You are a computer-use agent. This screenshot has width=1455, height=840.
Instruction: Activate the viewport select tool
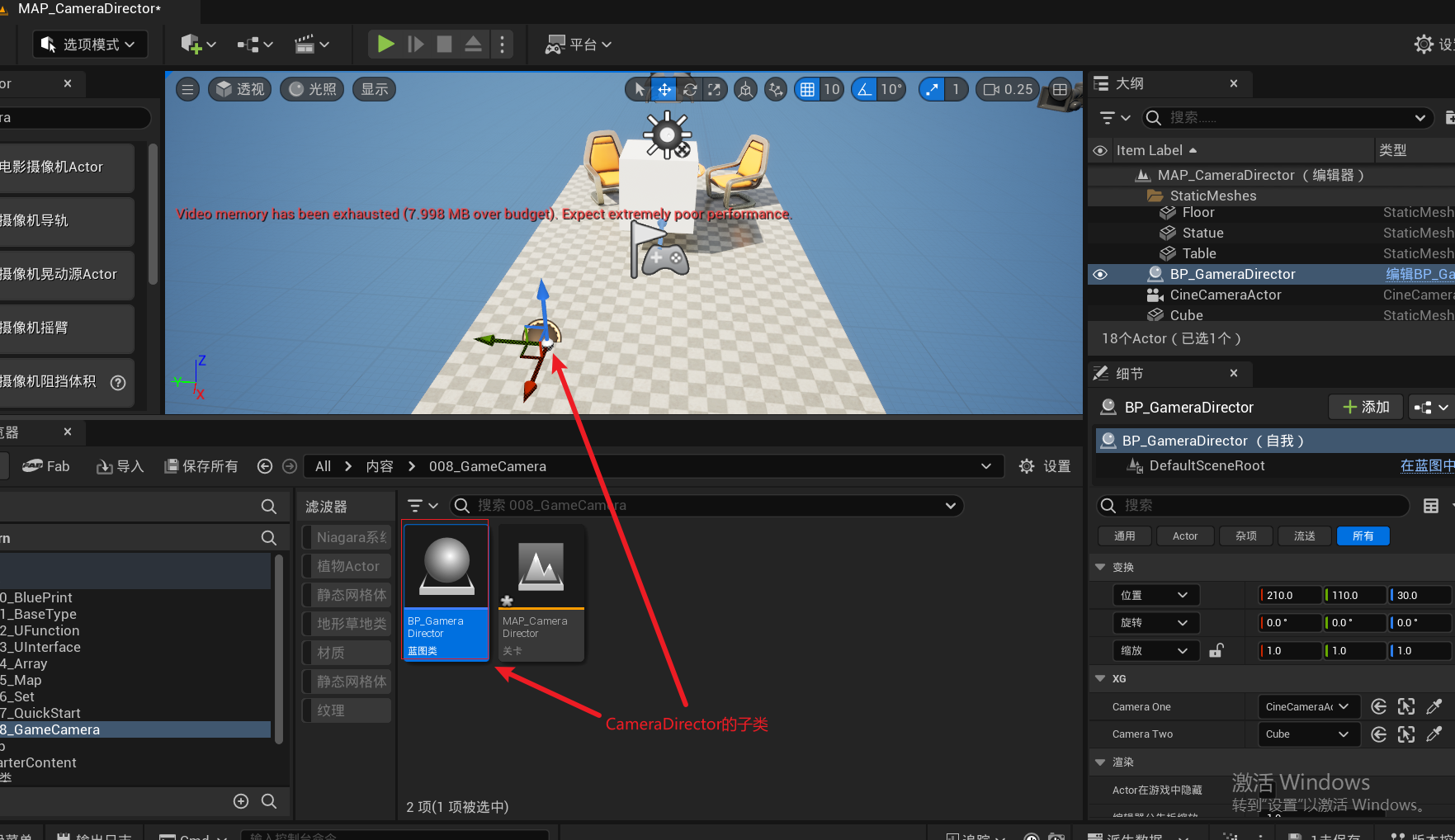pyautogui.click(x=639, y=89)
